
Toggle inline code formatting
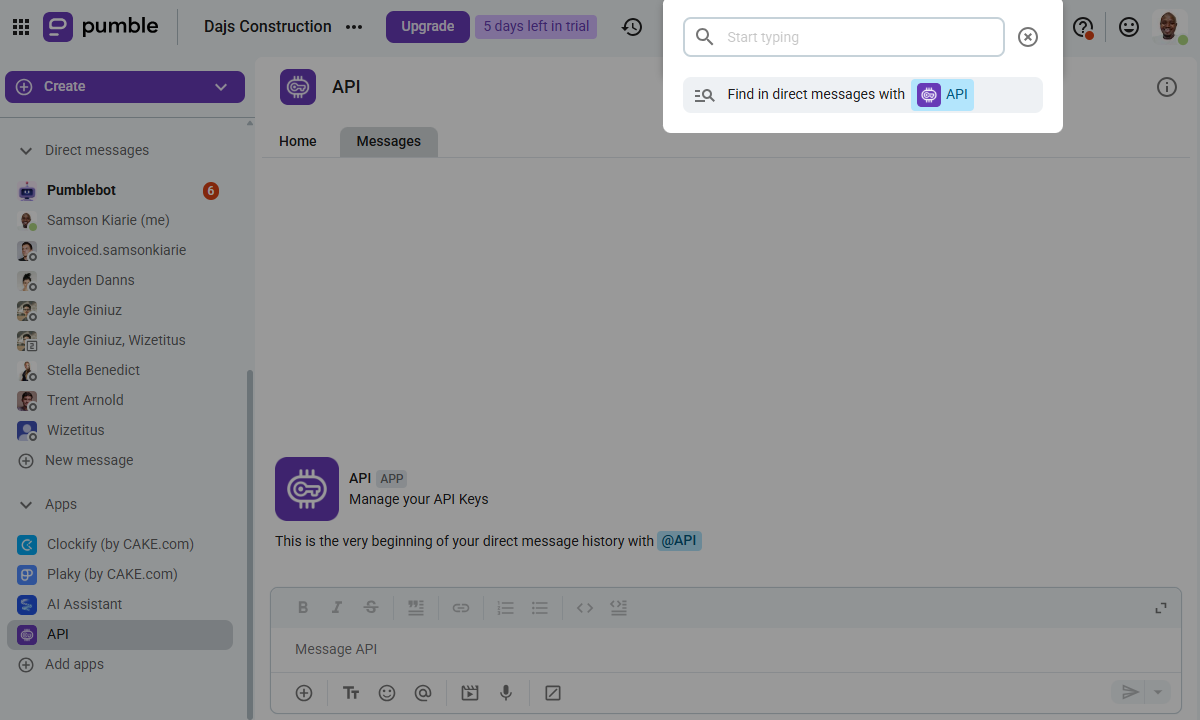click(585, 607)
